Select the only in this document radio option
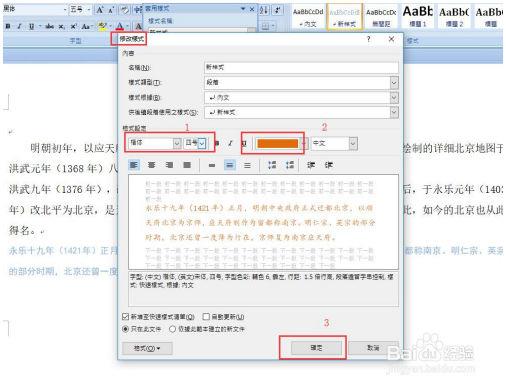The height and width of the screenshot is (389, 506). tap(125, 329)
